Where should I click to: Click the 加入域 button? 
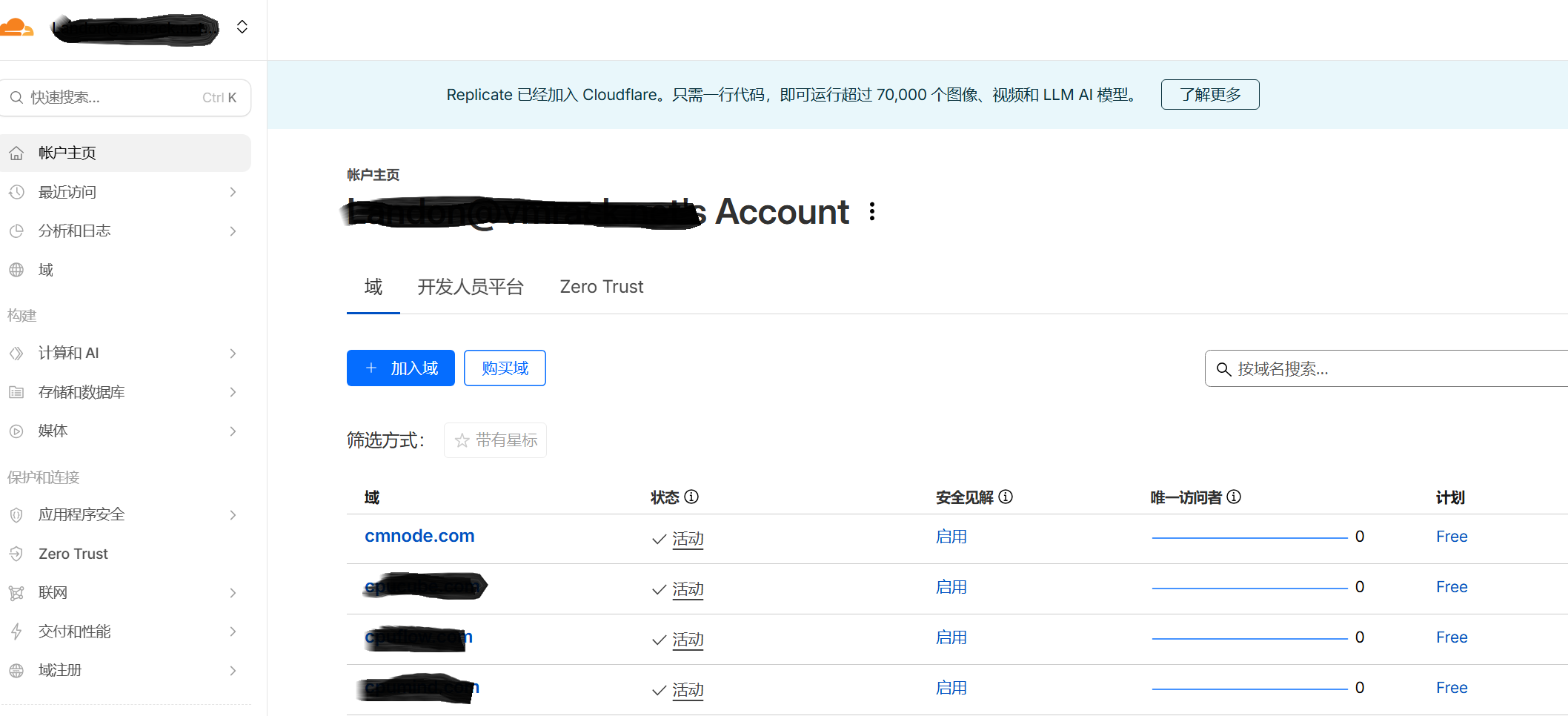pyautogui.click(x=400, y=368)
